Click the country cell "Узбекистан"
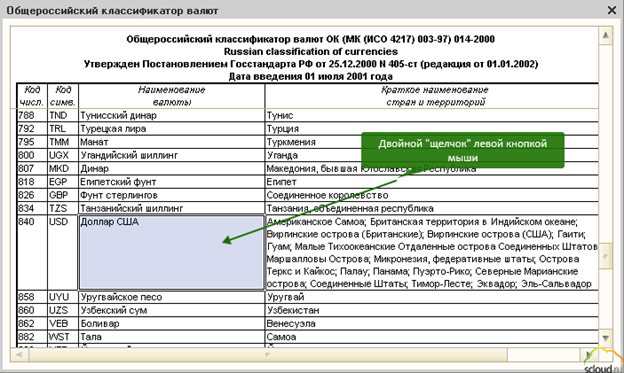Image resolution: width=624 pixels, height=373 pixels. coord(432,310)
